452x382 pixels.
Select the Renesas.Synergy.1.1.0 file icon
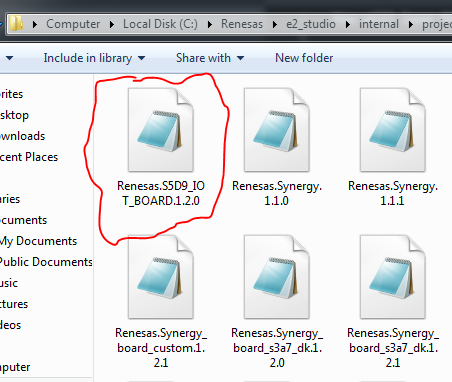pyautogui.click(x=277, y=130)
